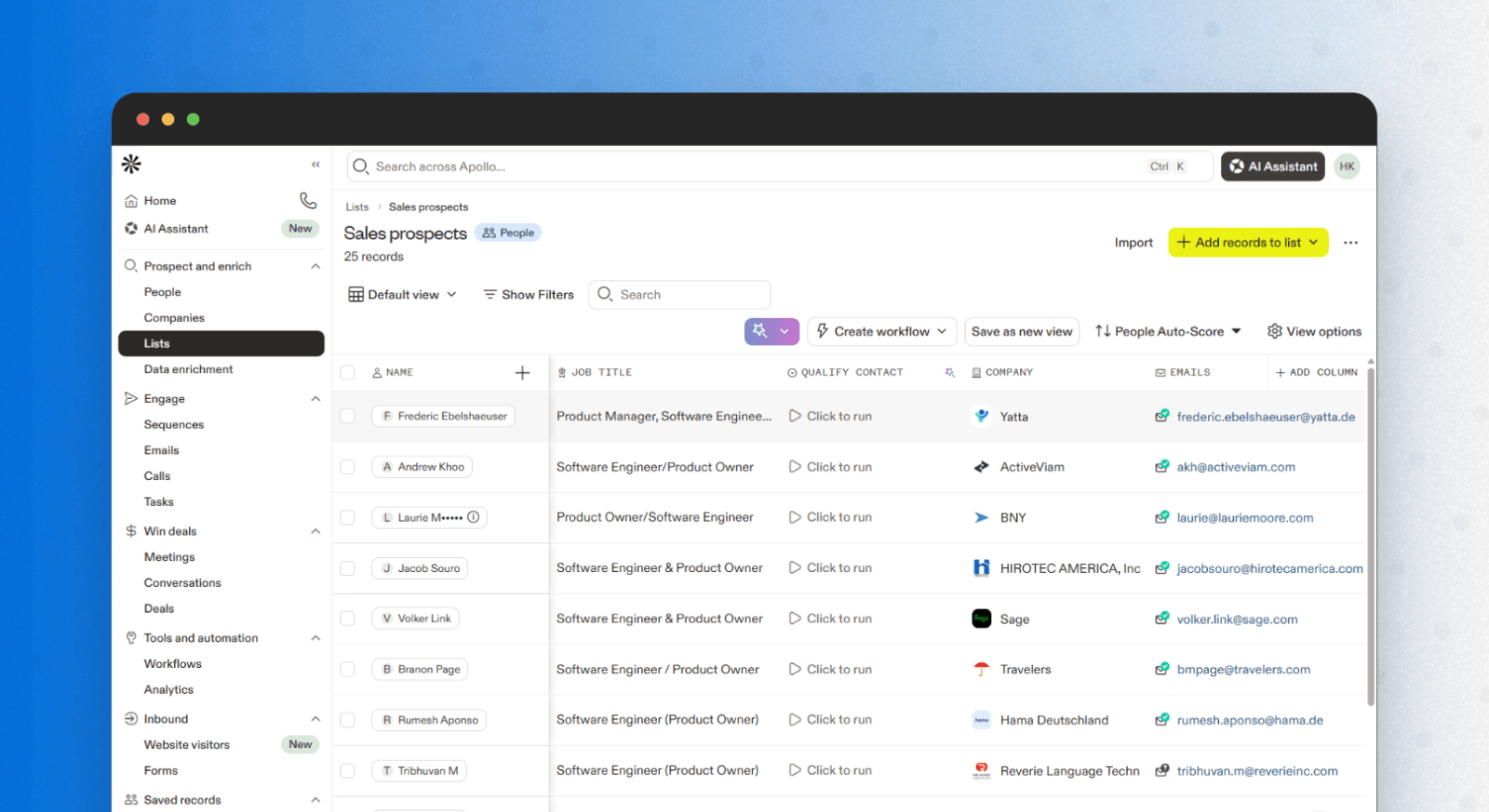Open the Default view dropdown
Image resolution: width=1489 pixels, height=812 pixels.
402,295
